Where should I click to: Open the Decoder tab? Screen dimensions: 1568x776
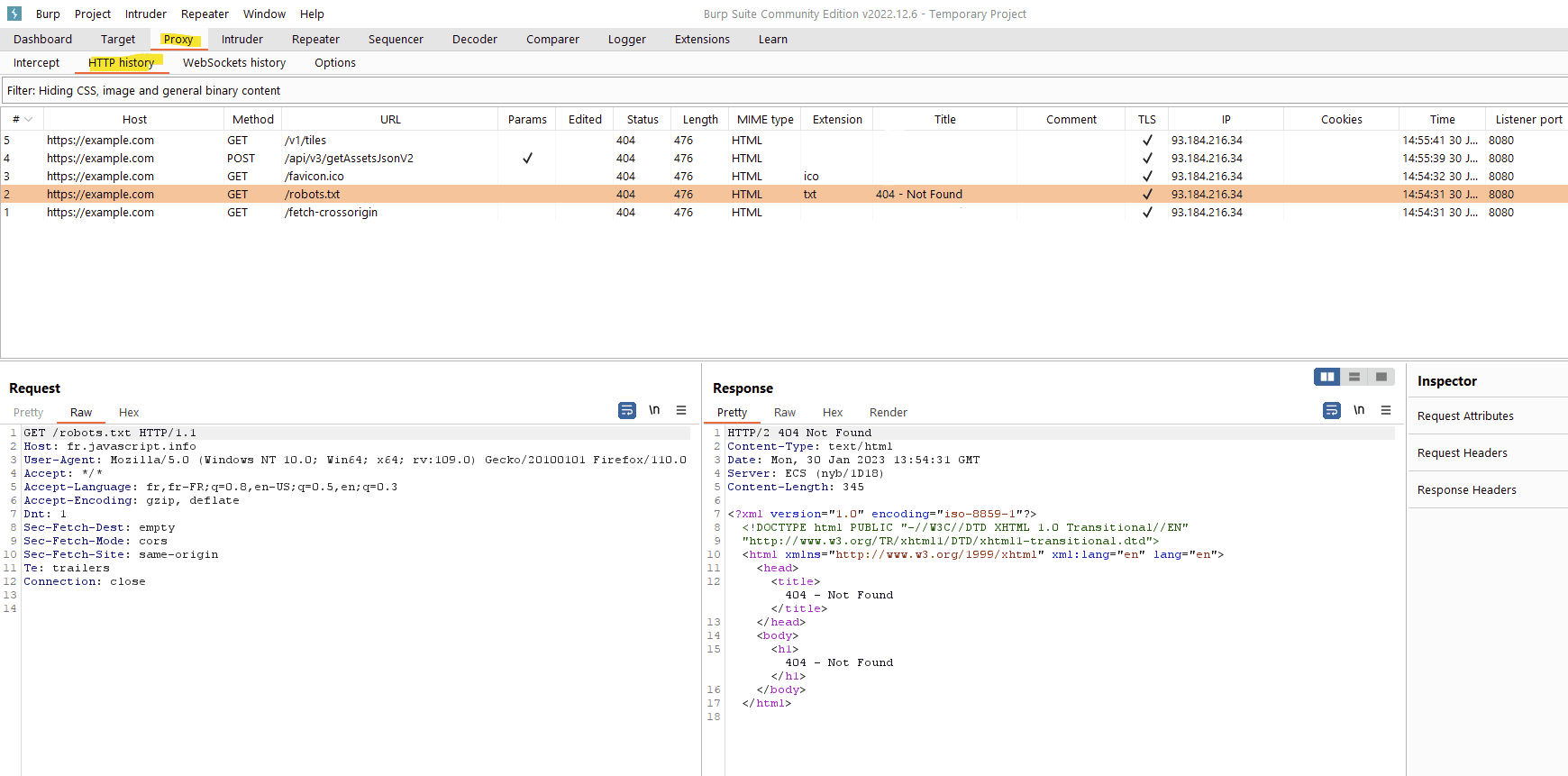click(475, 40)
